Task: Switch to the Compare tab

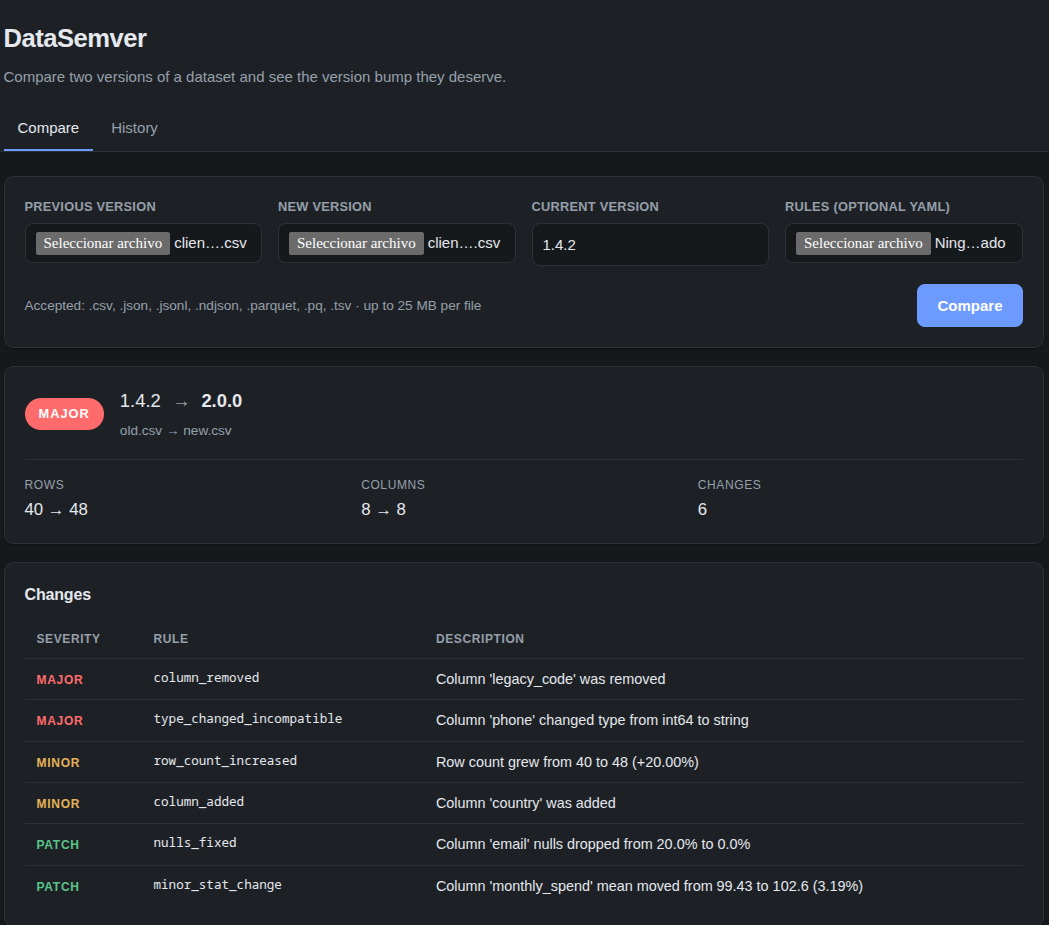Action: click(x=48, y=128)
